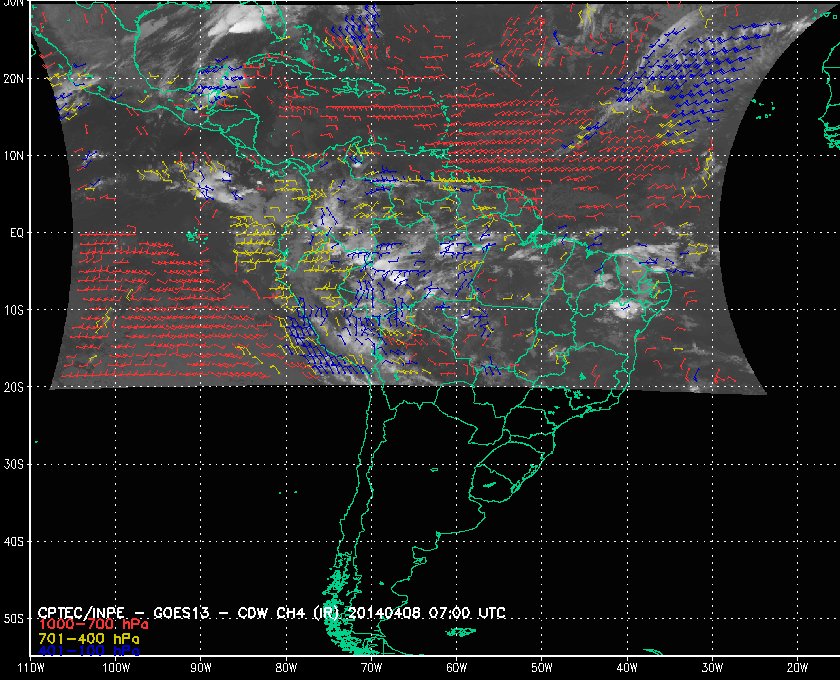Click the title text 'CPTEC/INPE - GOES13 - CDW CH4 (IR) 20140408 07:00 UTC'
The width and height of the screenshot is (840, 680).
point(271,613)
